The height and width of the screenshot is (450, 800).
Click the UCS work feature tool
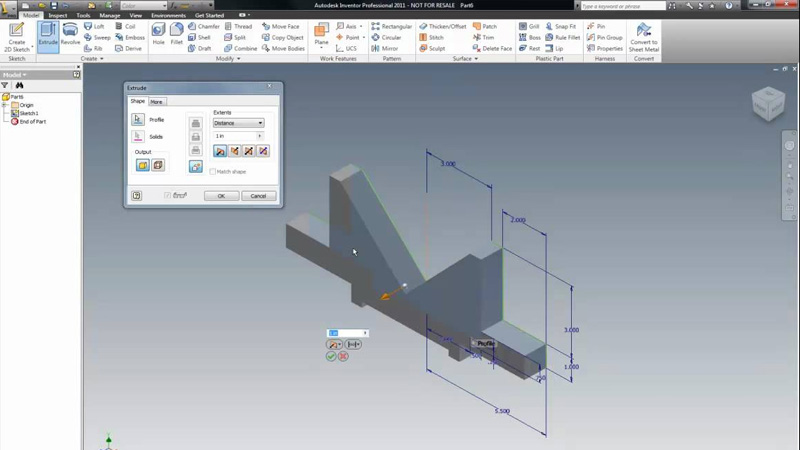[346, 48]
